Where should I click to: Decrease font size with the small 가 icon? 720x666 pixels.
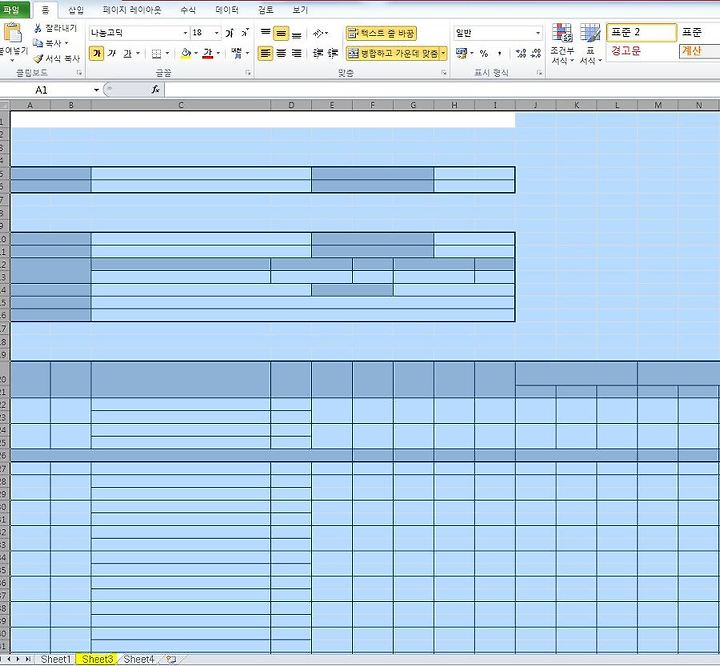click(245, 33)
